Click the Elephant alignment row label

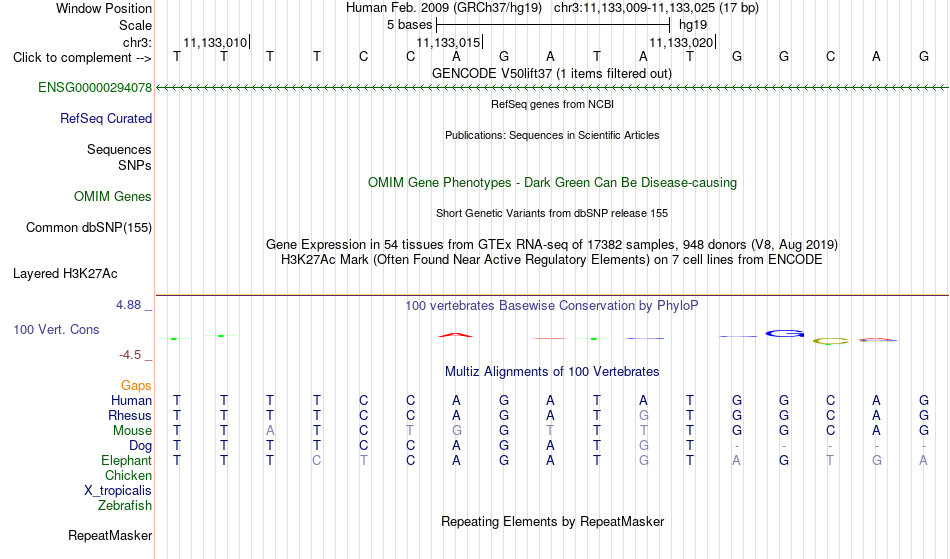pos(126,461)
